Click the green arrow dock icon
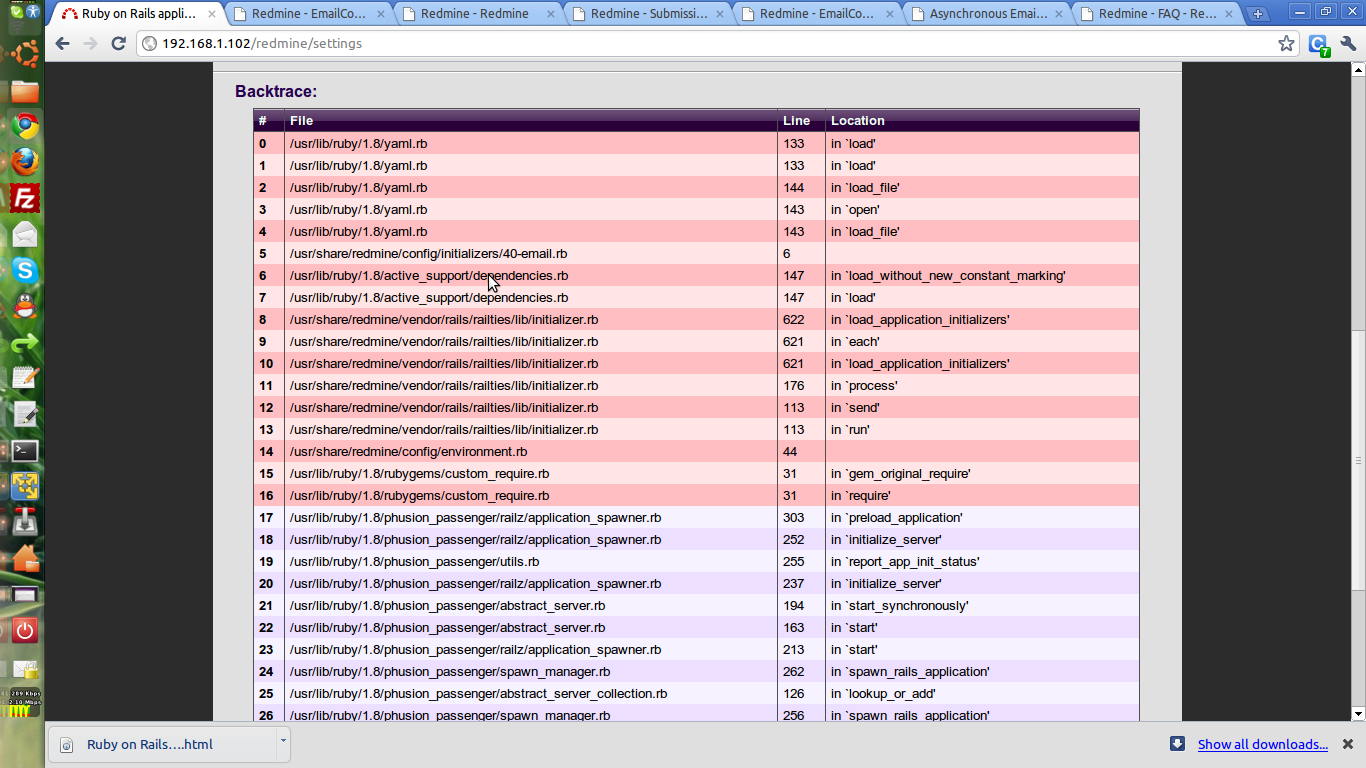 (x=25, y=343)
